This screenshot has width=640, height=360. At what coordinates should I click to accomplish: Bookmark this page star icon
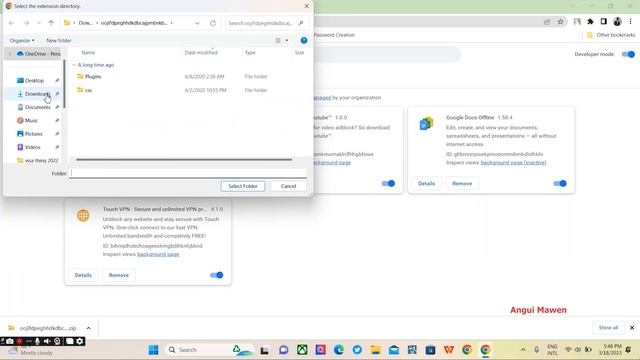click(x=560, y=22)
